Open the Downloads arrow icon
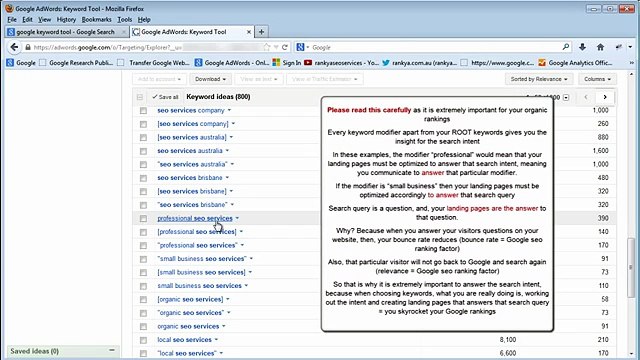Viewport: 640px width, 360px height. coord(582,47)
